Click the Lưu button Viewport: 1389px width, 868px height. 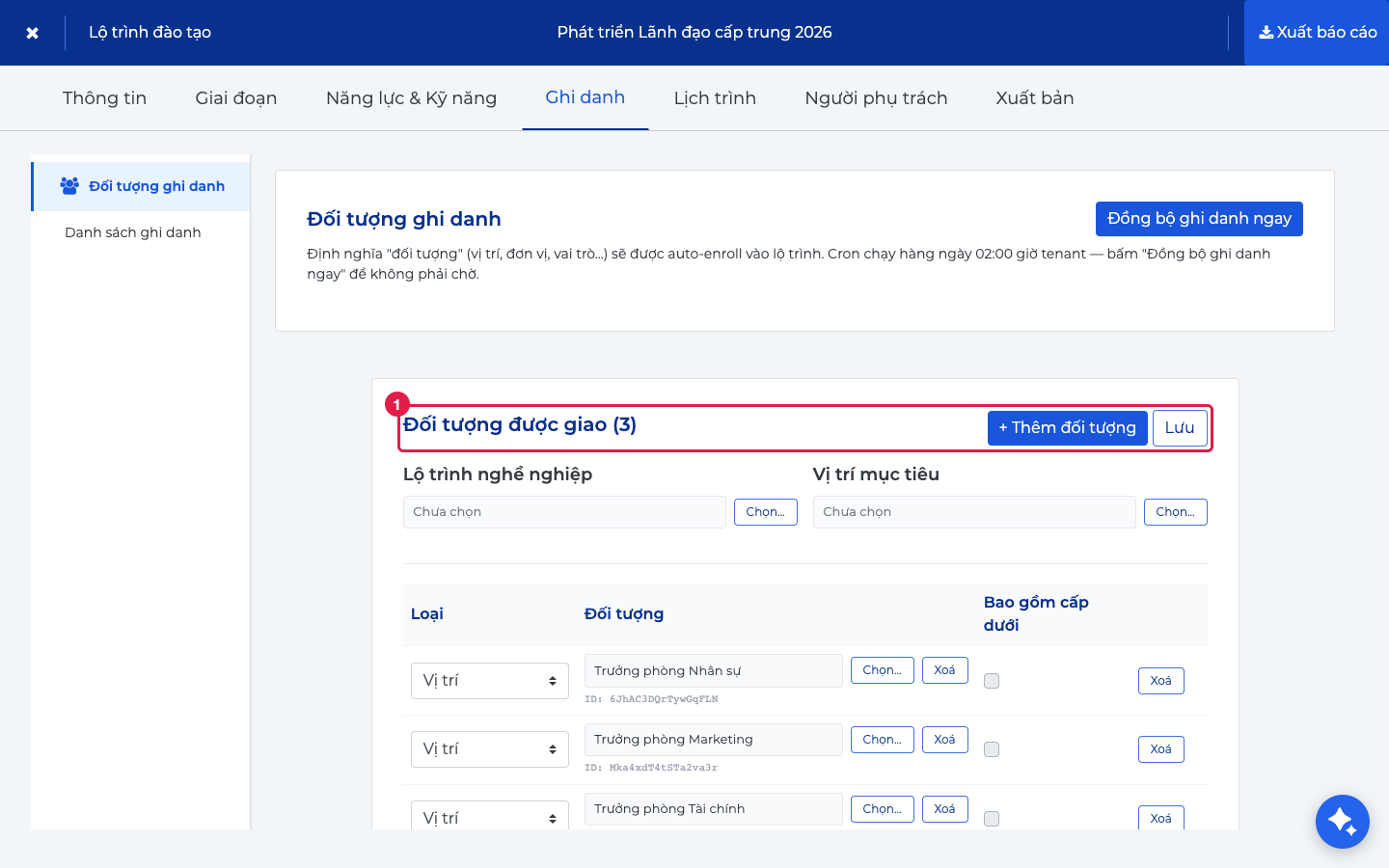[x=1180, y=428]
